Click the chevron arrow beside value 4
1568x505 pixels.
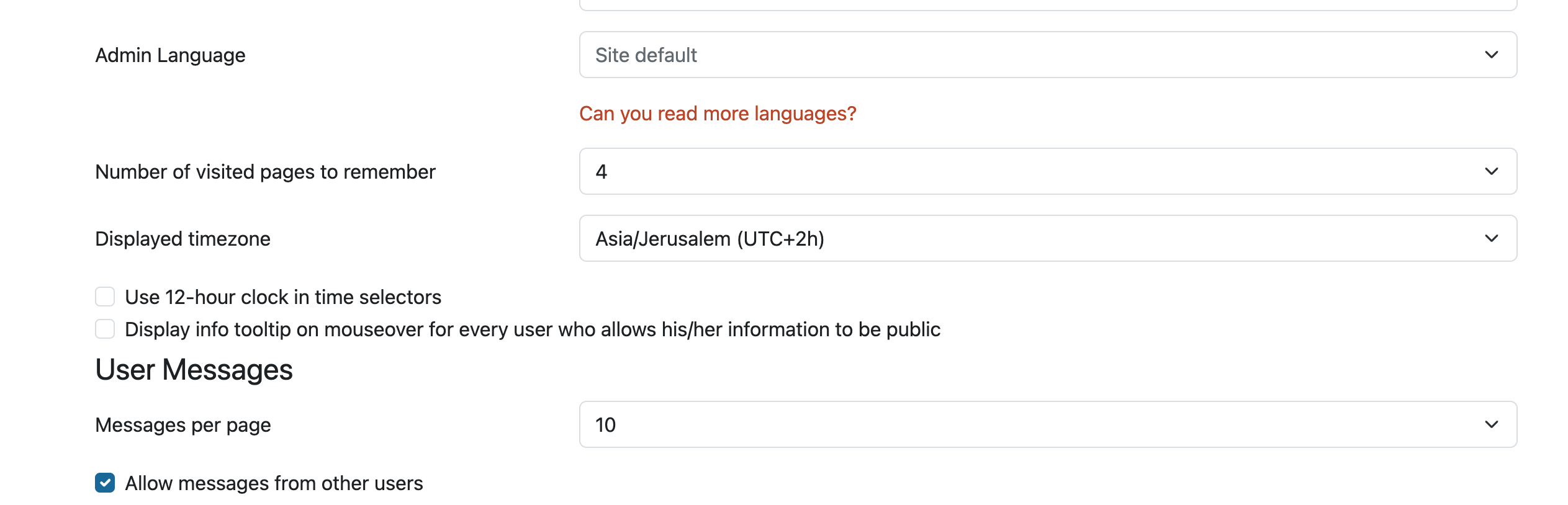(1491, 171)
